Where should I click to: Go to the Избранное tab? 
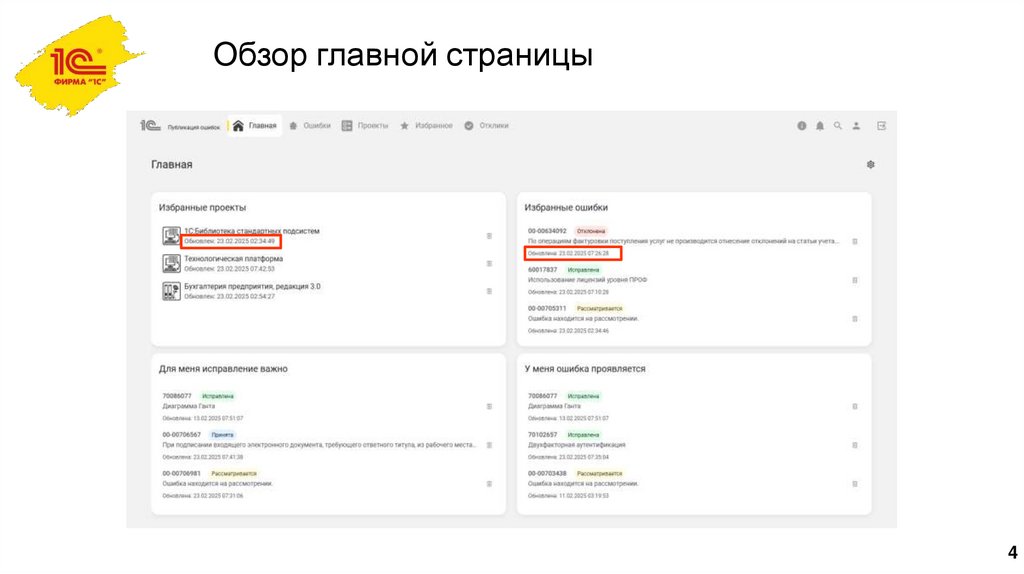426,125
